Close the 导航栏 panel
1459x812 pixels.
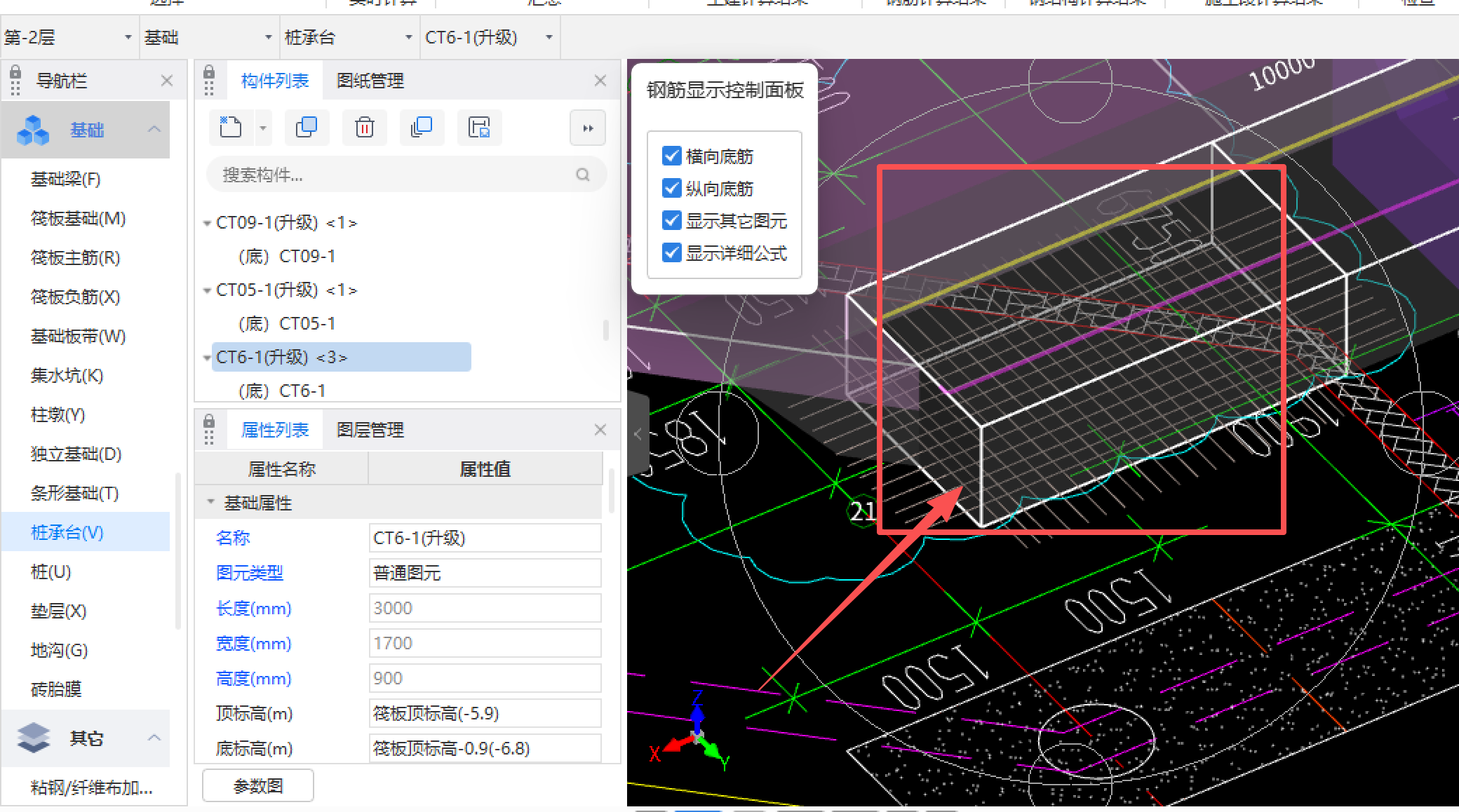(166, 81)
